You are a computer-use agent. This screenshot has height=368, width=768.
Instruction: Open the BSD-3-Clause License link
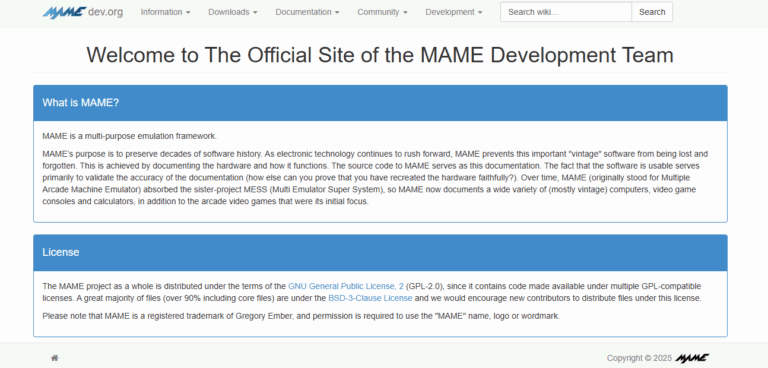pos(370,298)
